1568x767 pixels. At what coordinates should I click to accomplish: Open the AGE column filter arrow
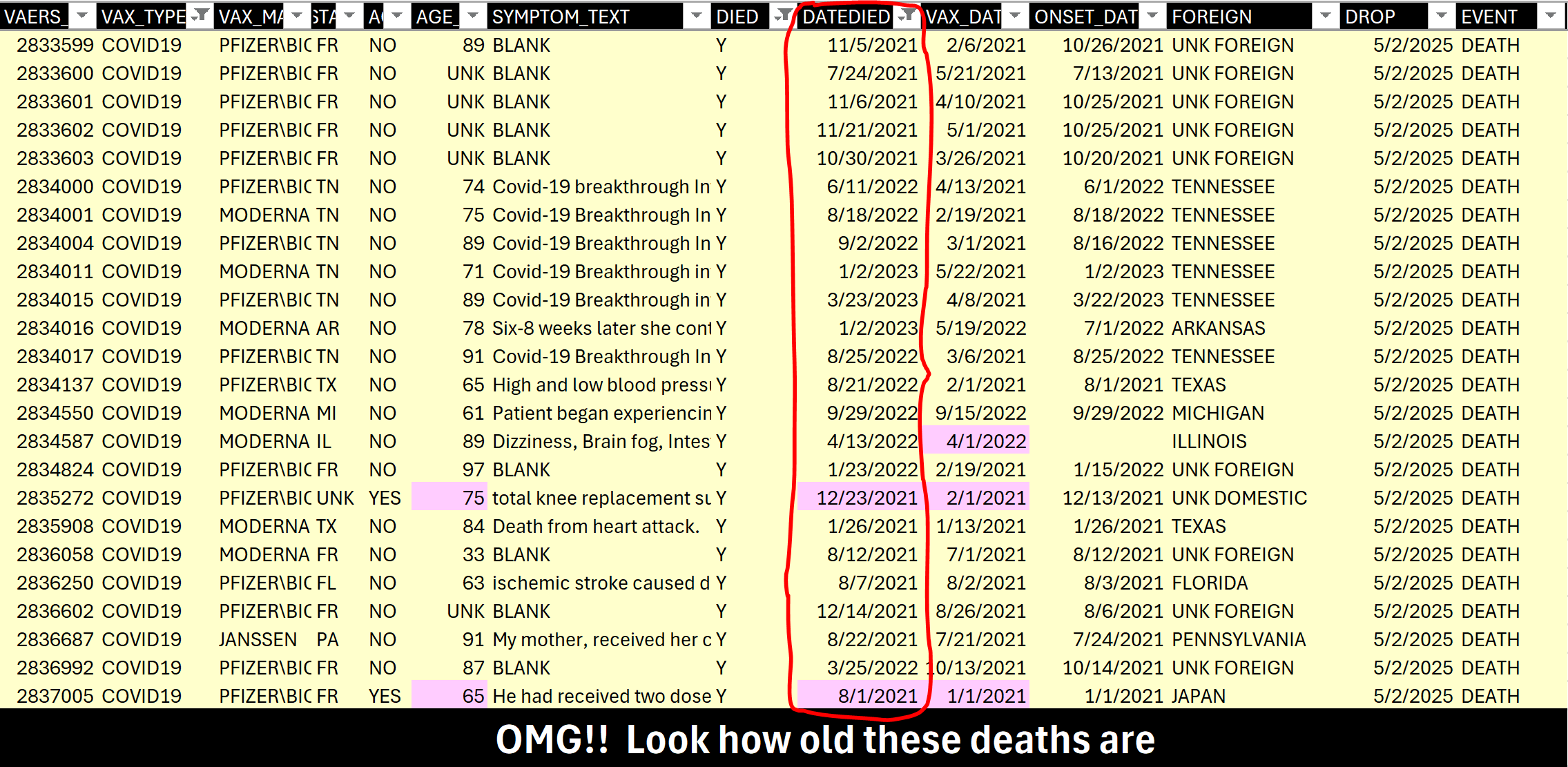pyautogui.click(x=472, y=16)
